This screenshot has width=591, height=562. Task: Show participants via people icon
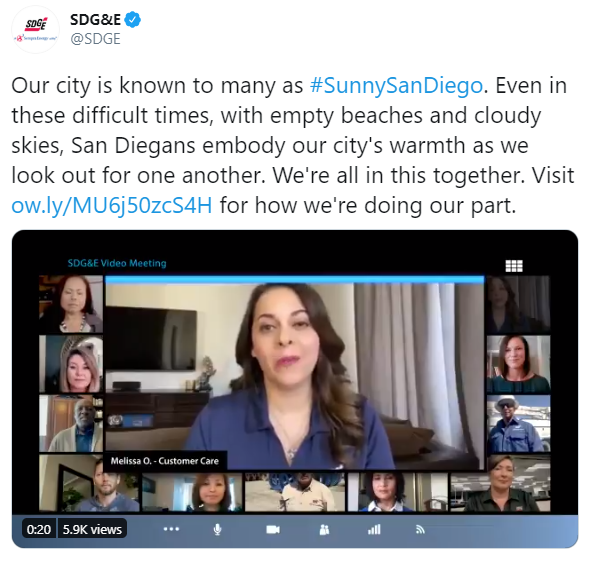click(x=324, y=530)
